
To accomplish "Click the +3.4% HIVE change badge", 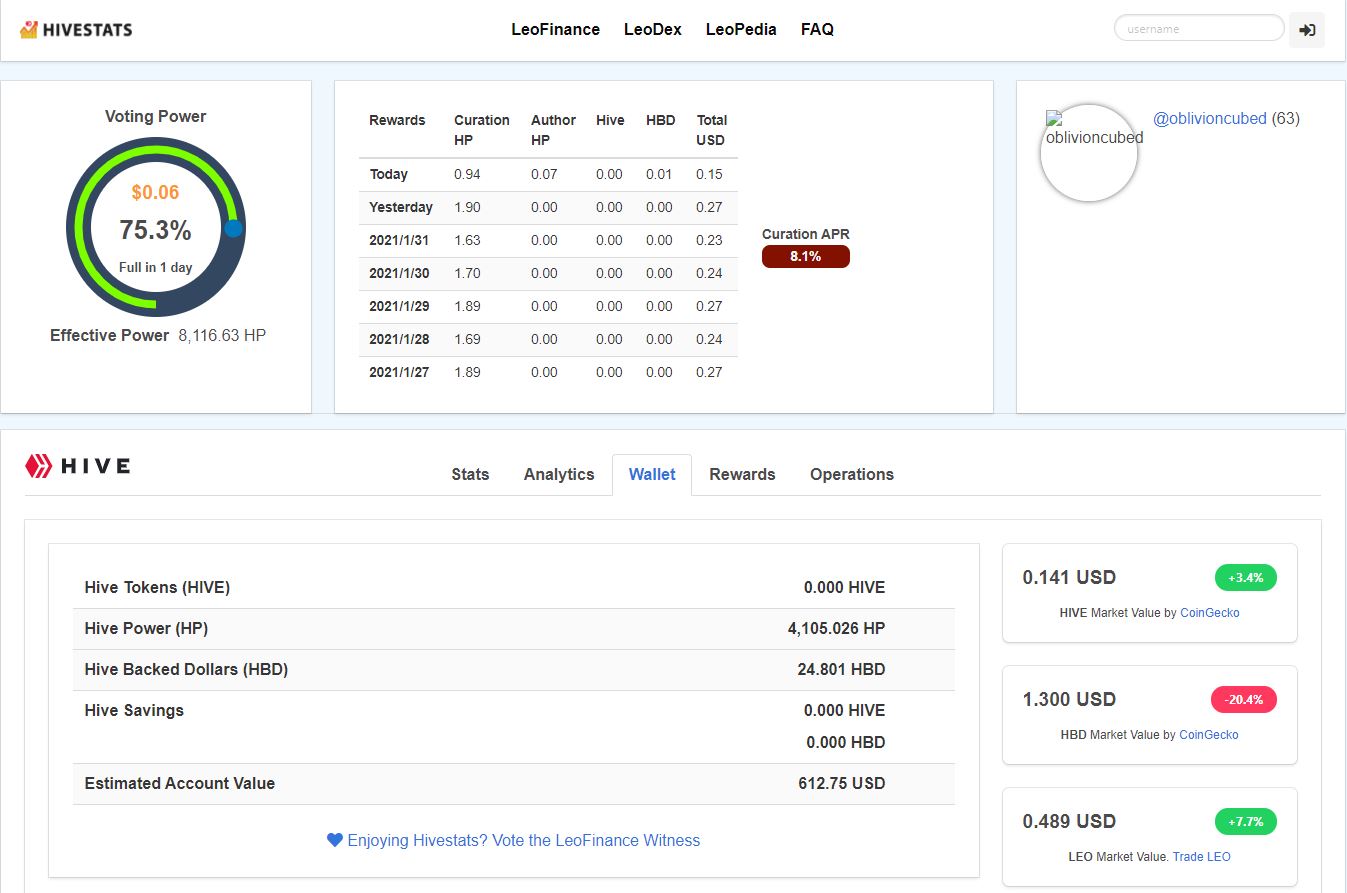I will click(1245, 577).
